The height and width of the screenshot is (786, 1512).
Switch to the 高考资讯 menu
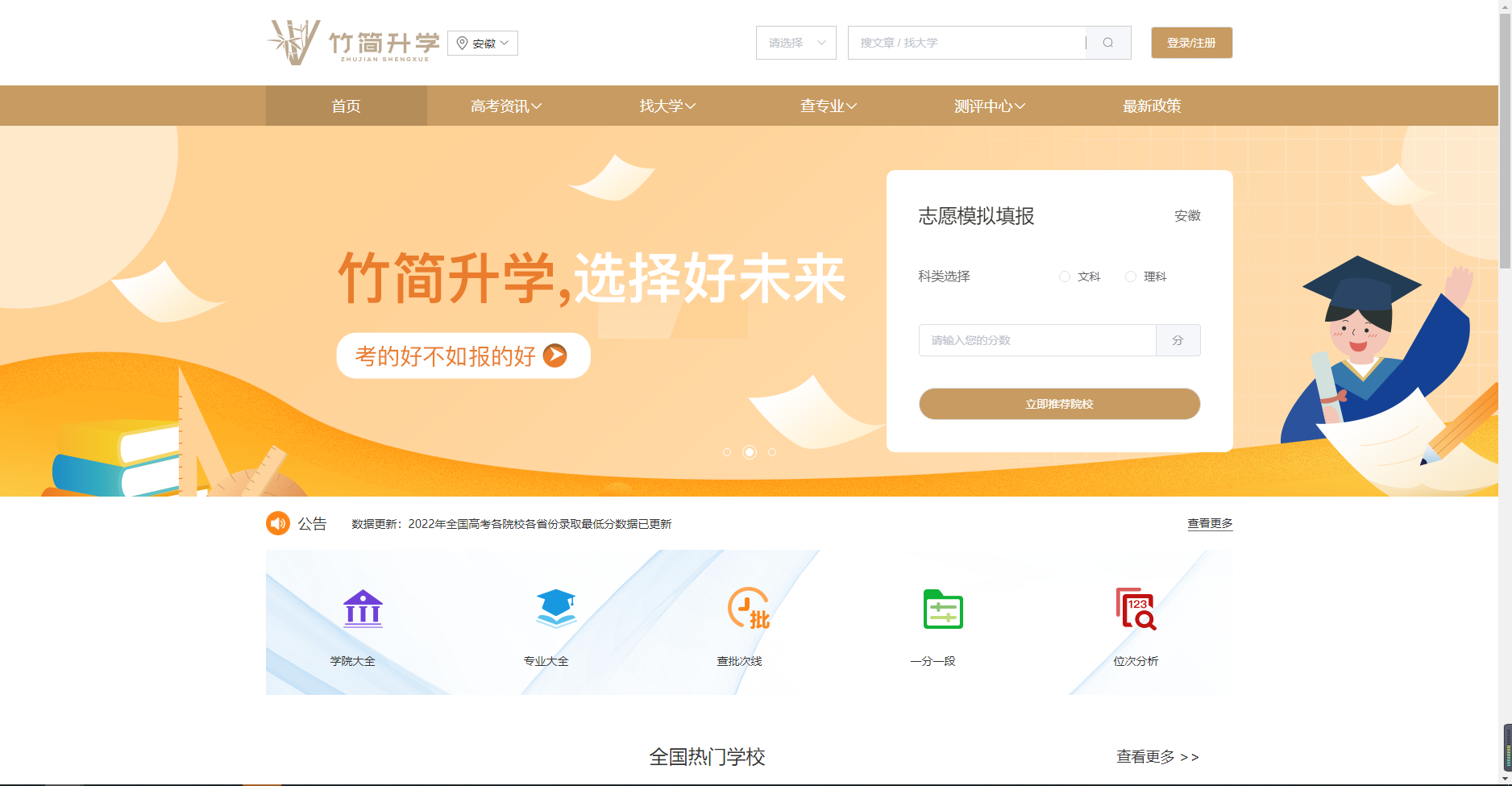[505, 105]
